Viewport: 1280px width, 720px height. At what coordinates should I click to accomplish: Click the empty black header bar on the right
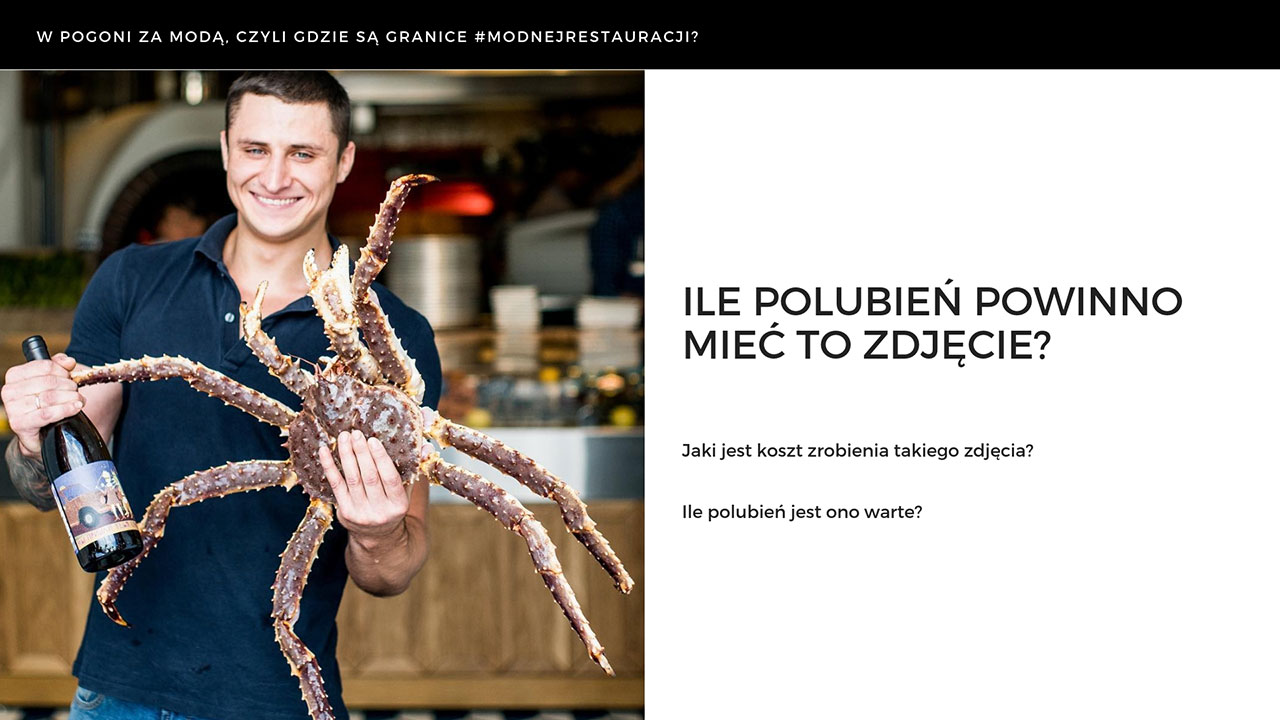(990, 35)
